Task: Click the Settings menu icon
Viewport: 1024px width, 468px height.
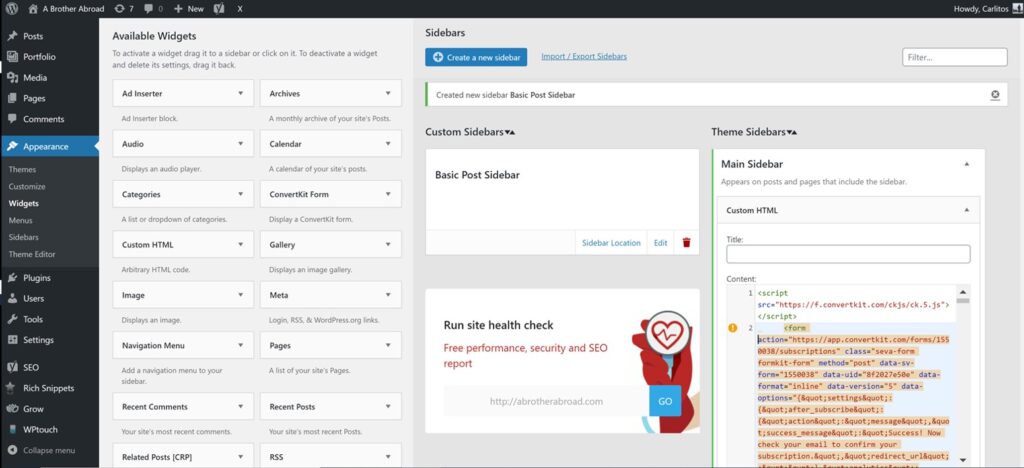Action: click(x=12, y=340)
